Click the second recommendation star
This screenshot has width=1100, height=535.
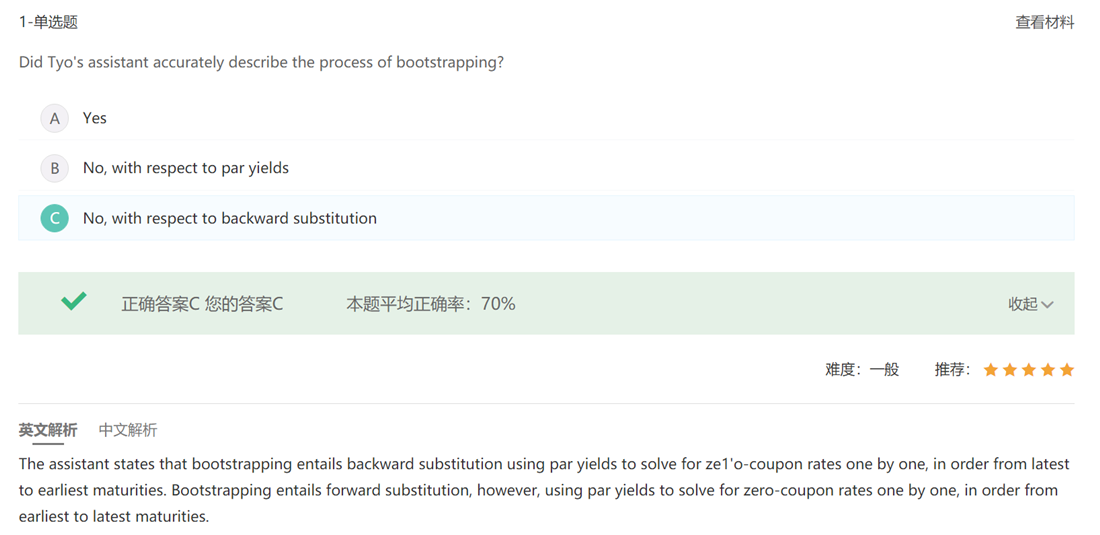tap(1010, 370)
